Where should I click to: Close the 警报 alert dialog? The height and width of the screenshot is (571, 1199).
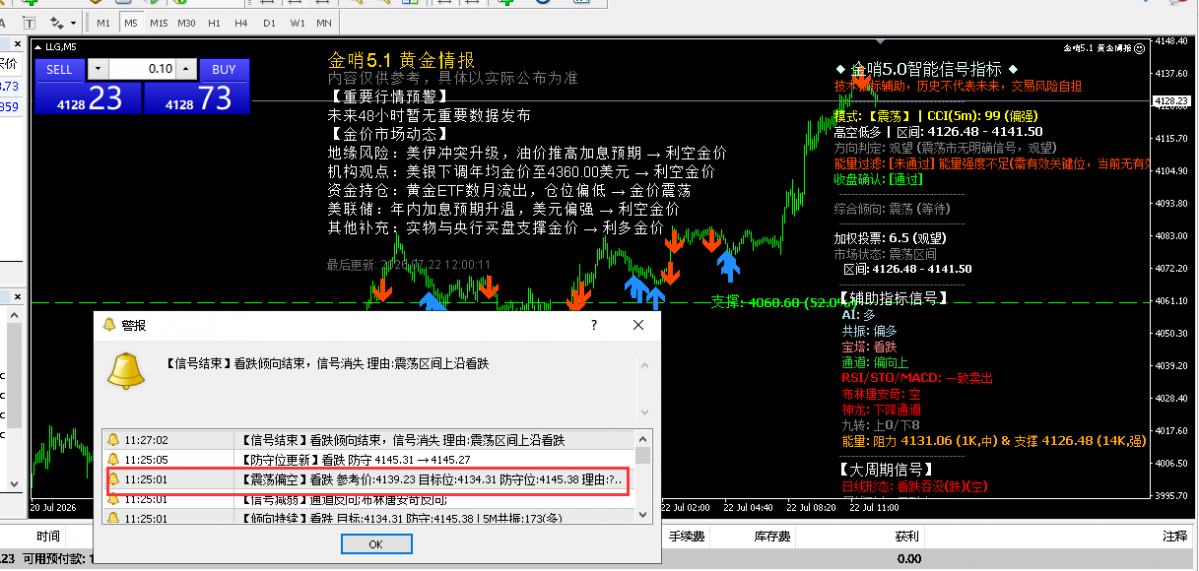pyautogui.click(x=638, y=325)
